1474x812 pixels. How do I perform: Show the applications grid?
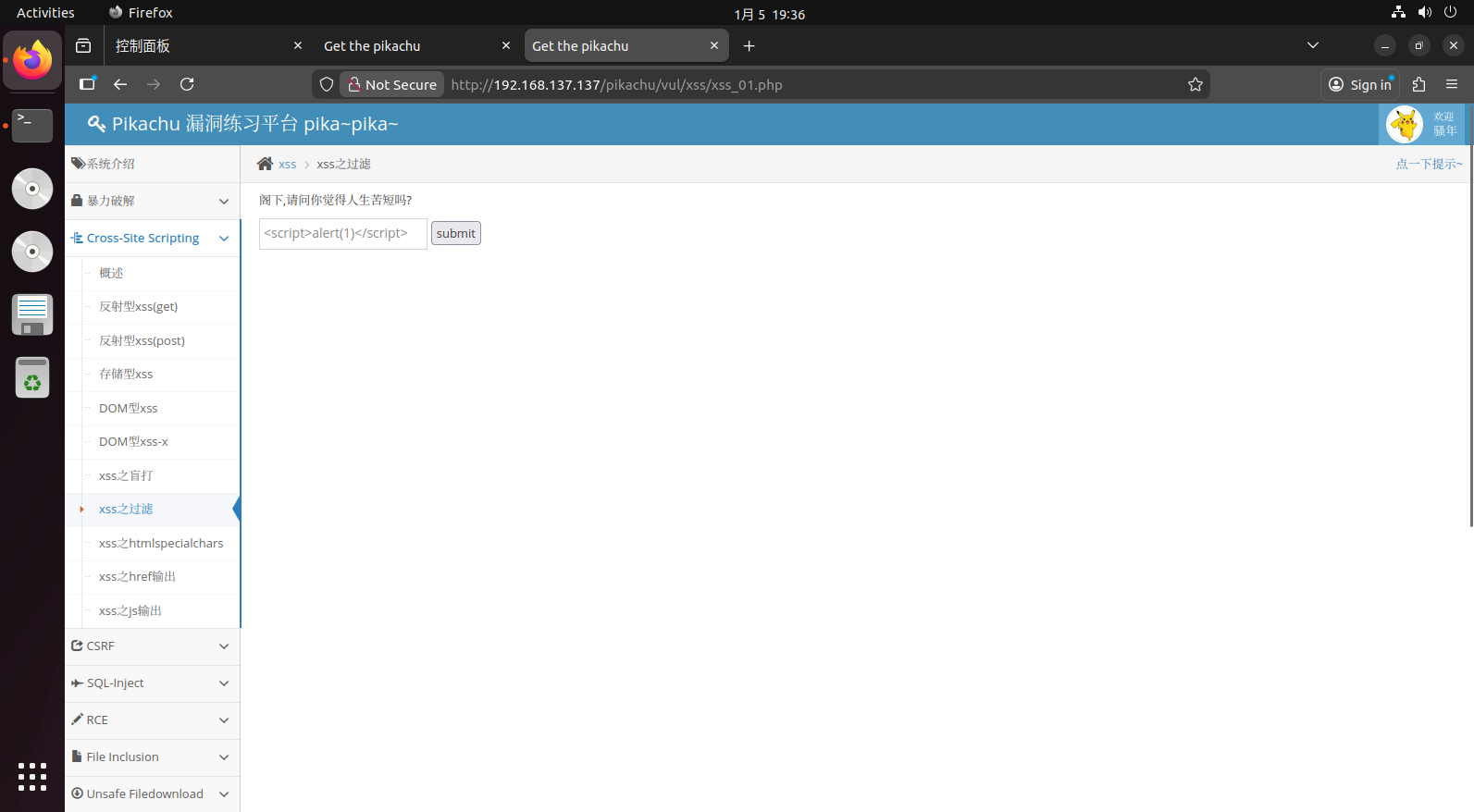[x=32, y=776]
